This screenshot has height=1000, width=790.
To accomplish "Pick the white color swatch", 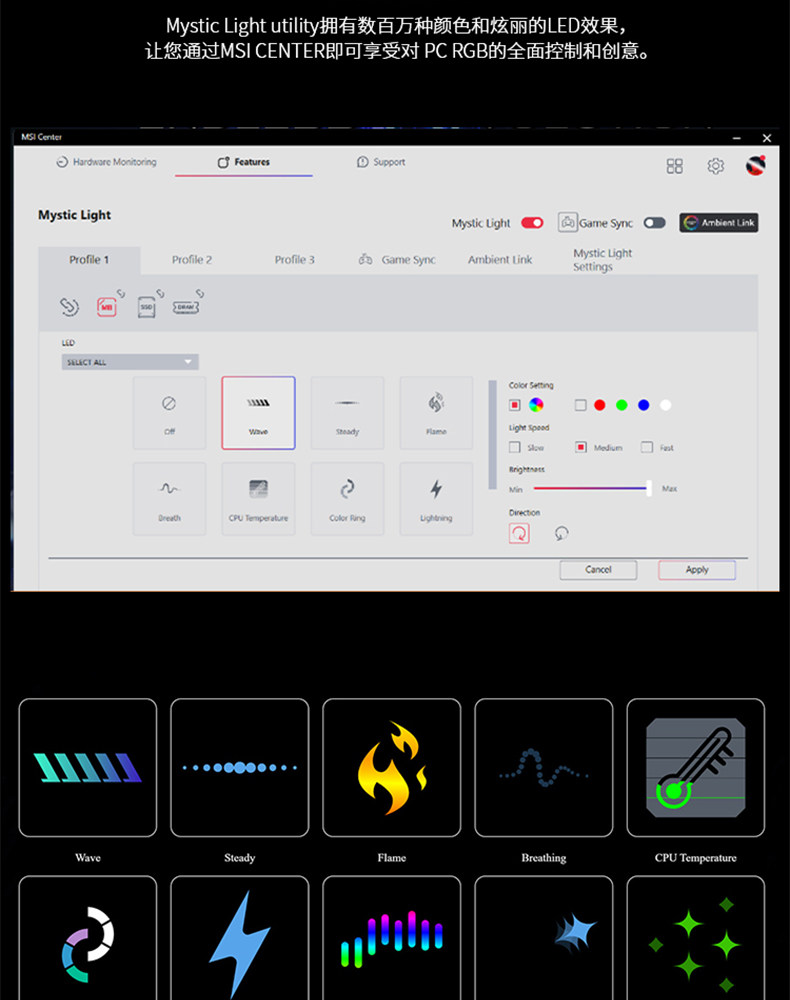I will click(665, 405).
